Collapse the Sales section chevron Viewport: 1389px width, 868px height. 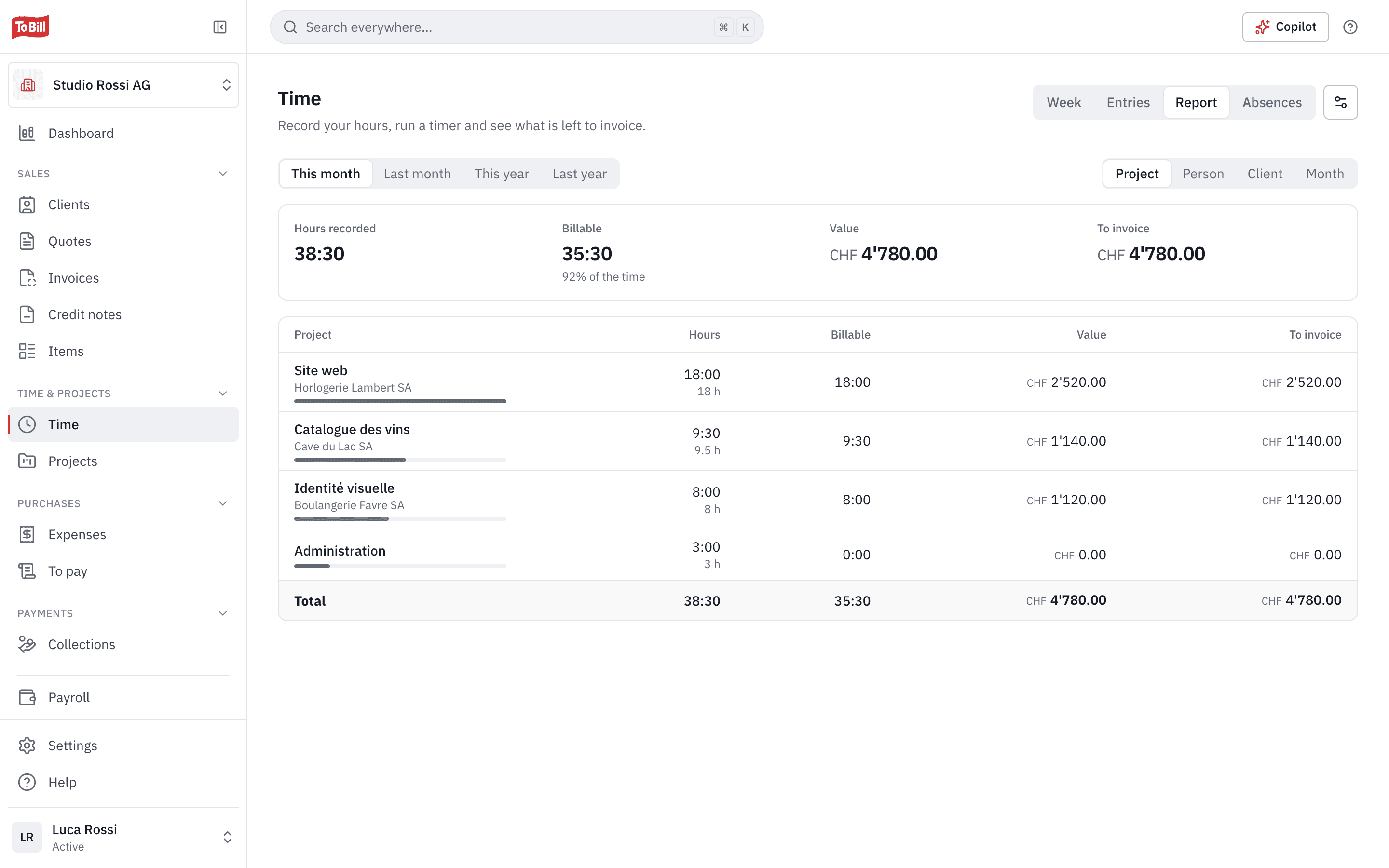tap(223, 174)
